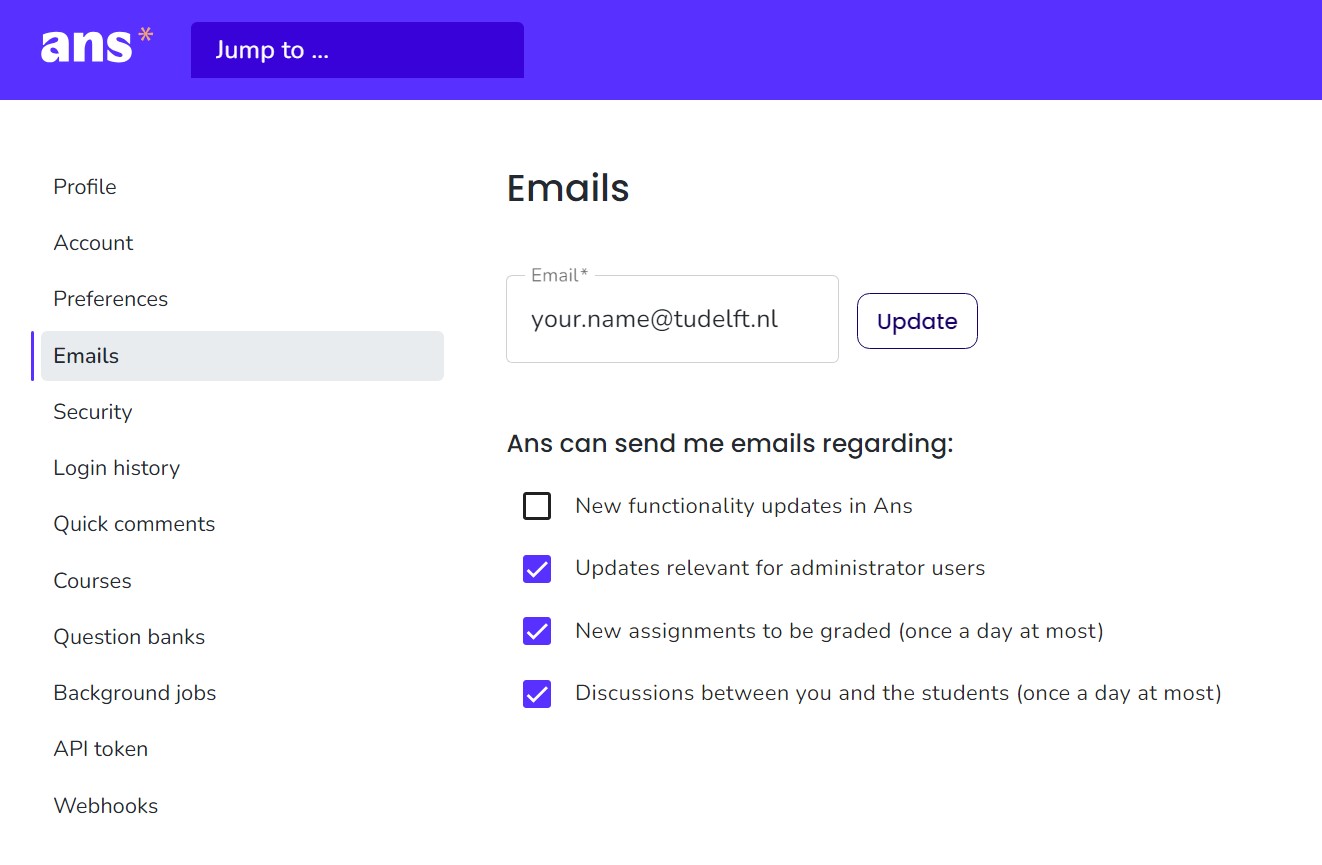Open the Question banks page
This screenshot has width=1322, height=865.
(129, 636)
